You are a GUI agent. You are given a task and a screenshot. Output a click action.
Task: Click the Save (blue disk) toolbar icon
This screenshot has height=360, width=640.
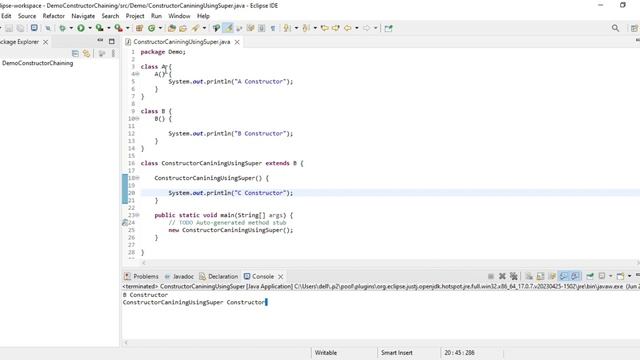coord(34,28)
